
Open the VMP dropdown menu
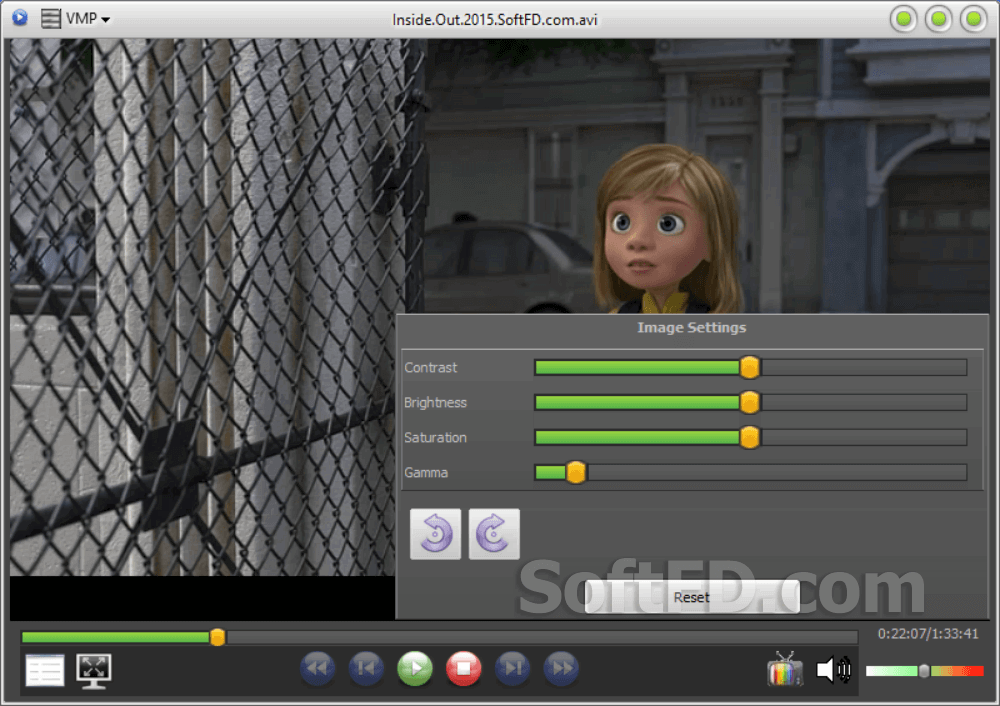click(x=88, y=19)
